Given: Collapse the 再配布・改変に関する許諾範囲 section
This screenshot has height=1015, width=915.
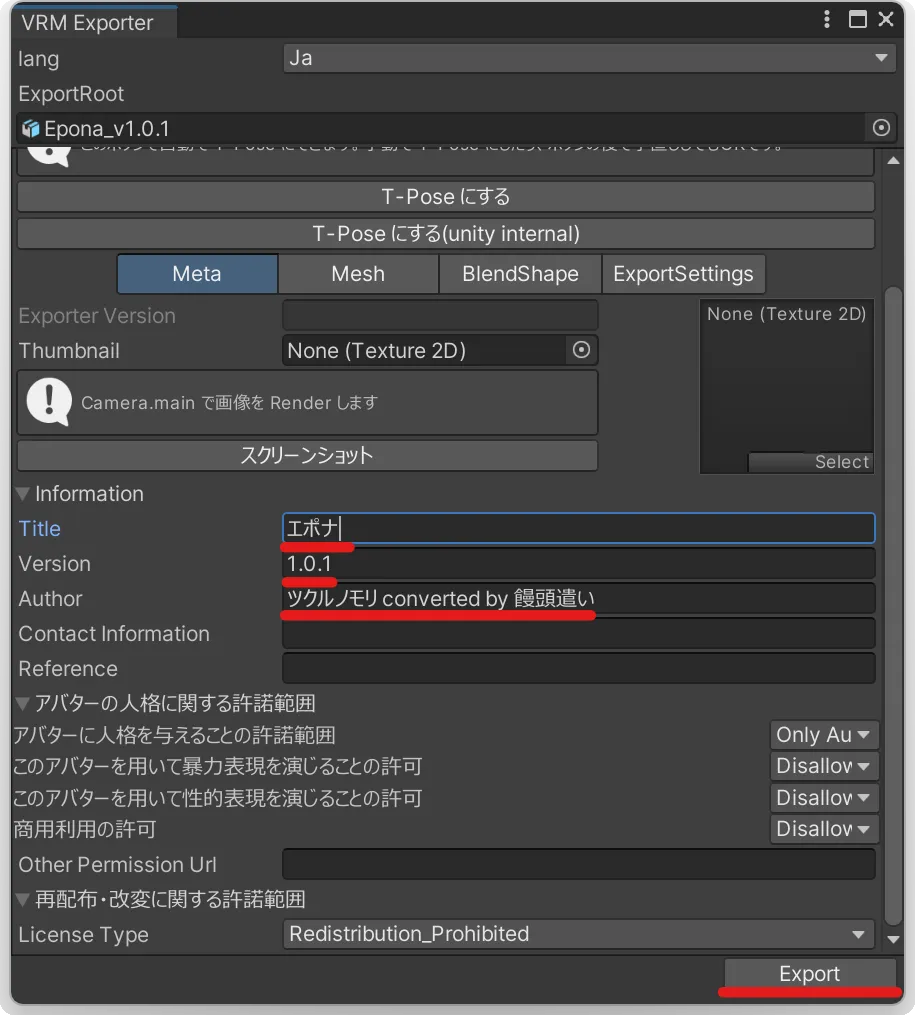Looking at the screenshot, I should [x=23, y=899].
